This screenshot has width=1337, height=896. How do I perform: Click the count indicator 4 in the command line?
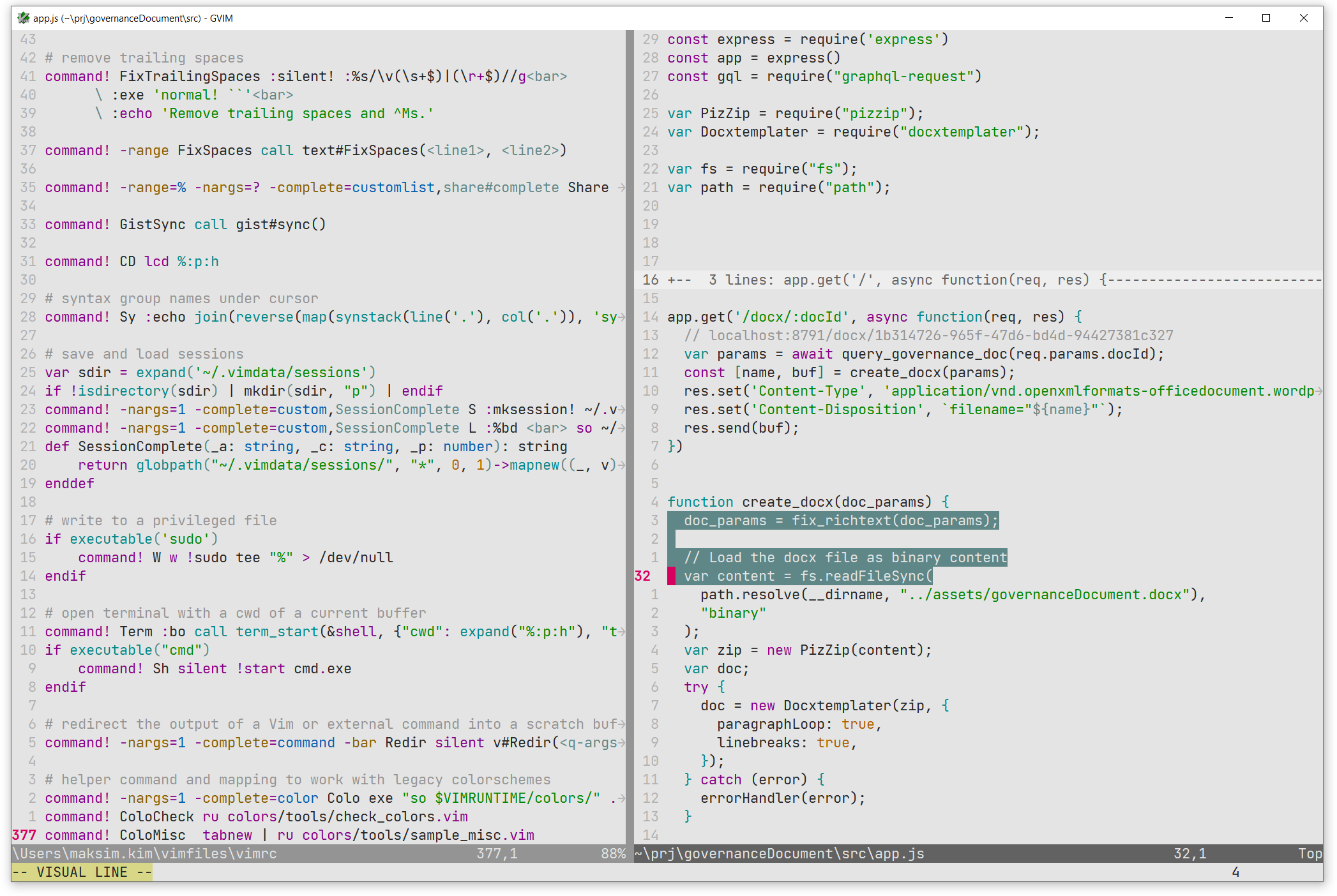point(1235,872)
